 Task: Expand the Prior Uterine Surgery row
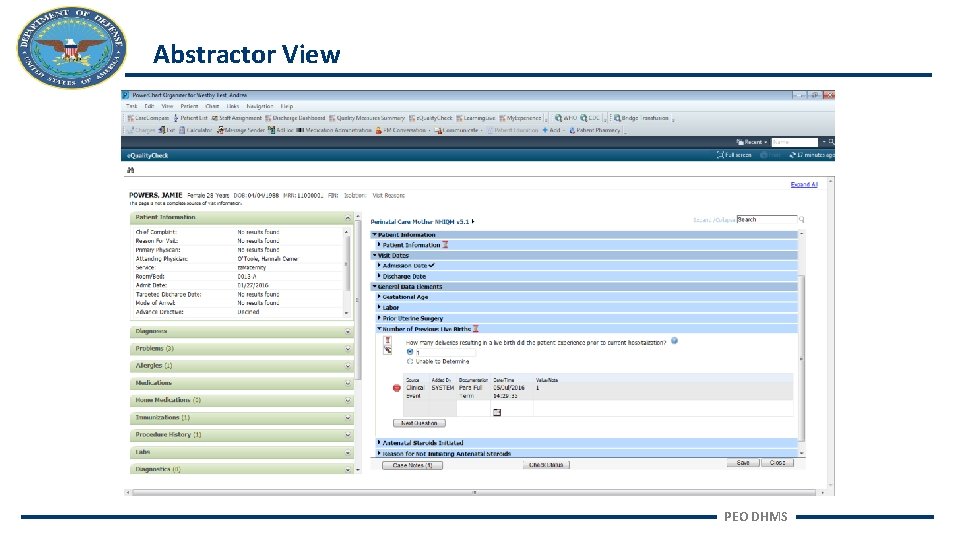click(x=379, y=318)
